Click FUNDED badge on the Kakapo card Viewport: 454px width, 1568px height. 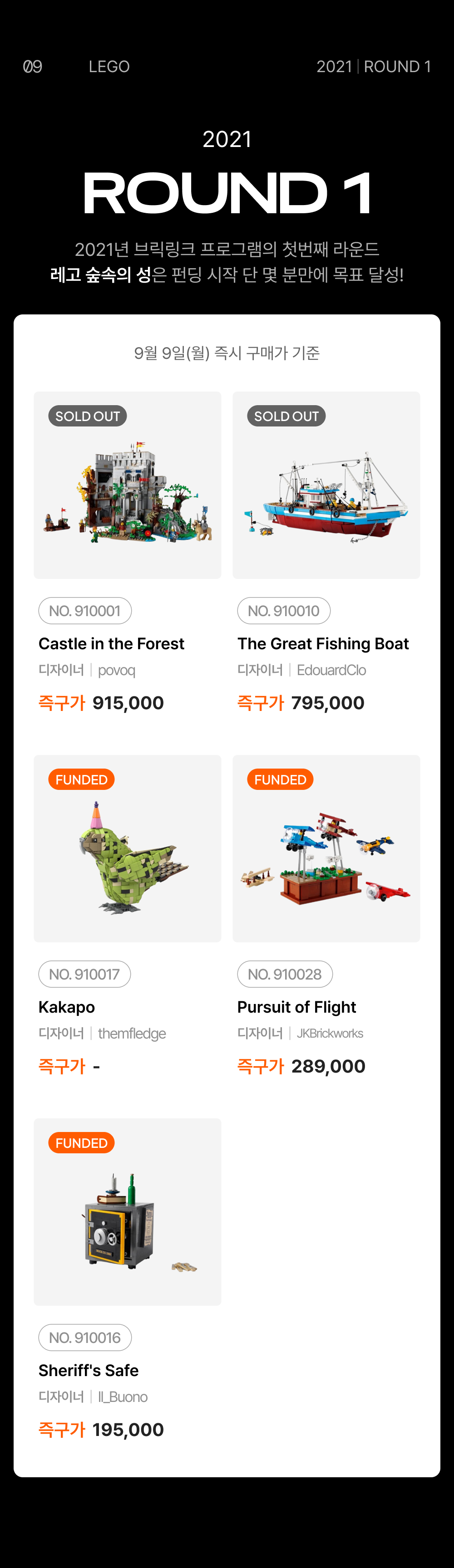tap(81, 780)
